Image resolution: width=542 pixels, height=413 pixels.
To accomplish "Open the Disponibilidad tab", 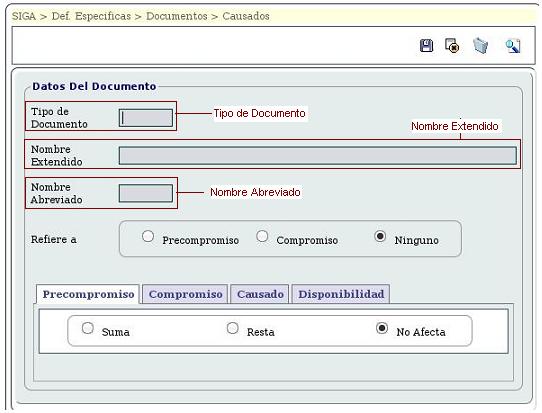I will pyautogui.click(x=341, y=294).
